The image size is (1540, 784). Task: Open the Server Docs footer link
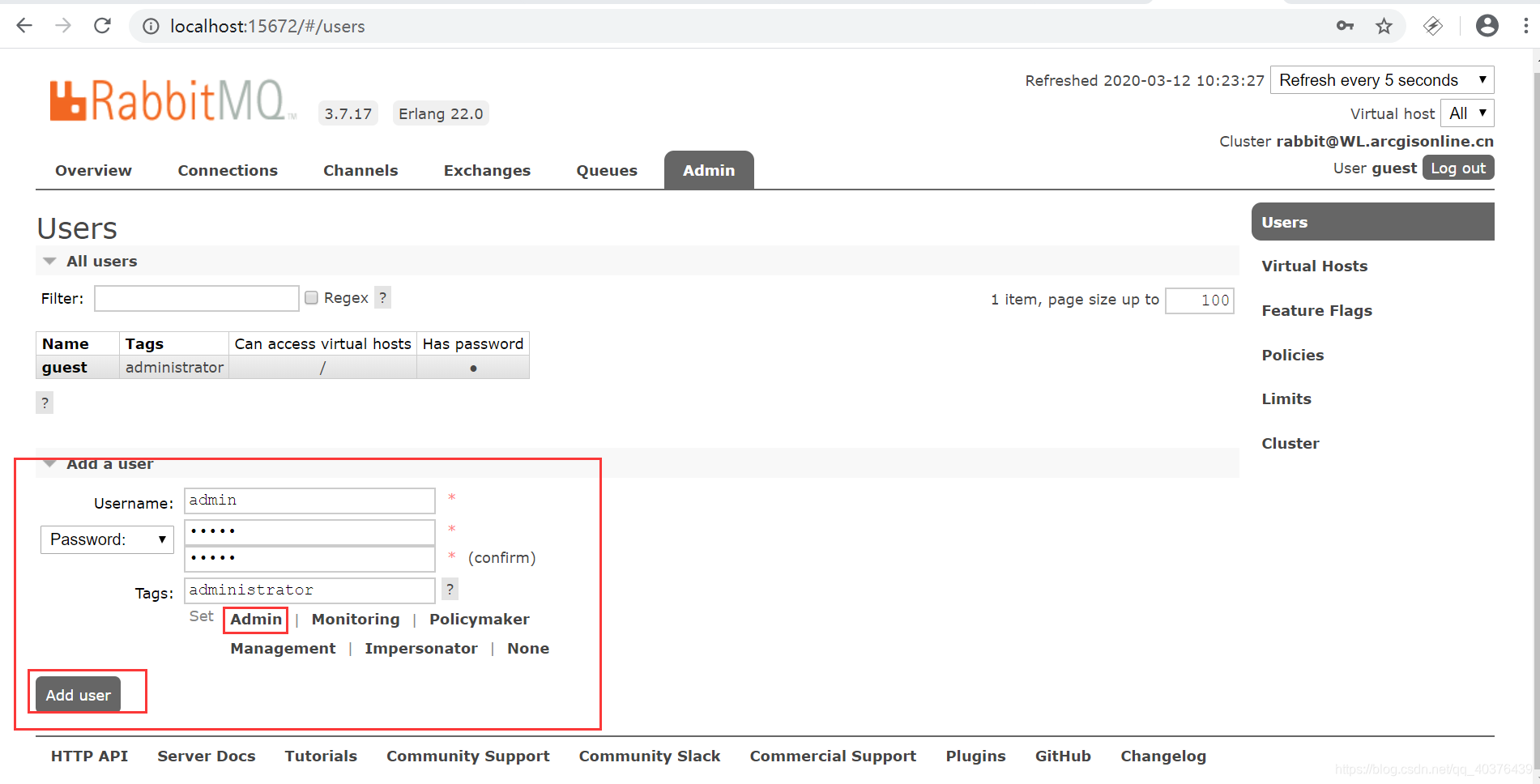click(x=207, y=756)
